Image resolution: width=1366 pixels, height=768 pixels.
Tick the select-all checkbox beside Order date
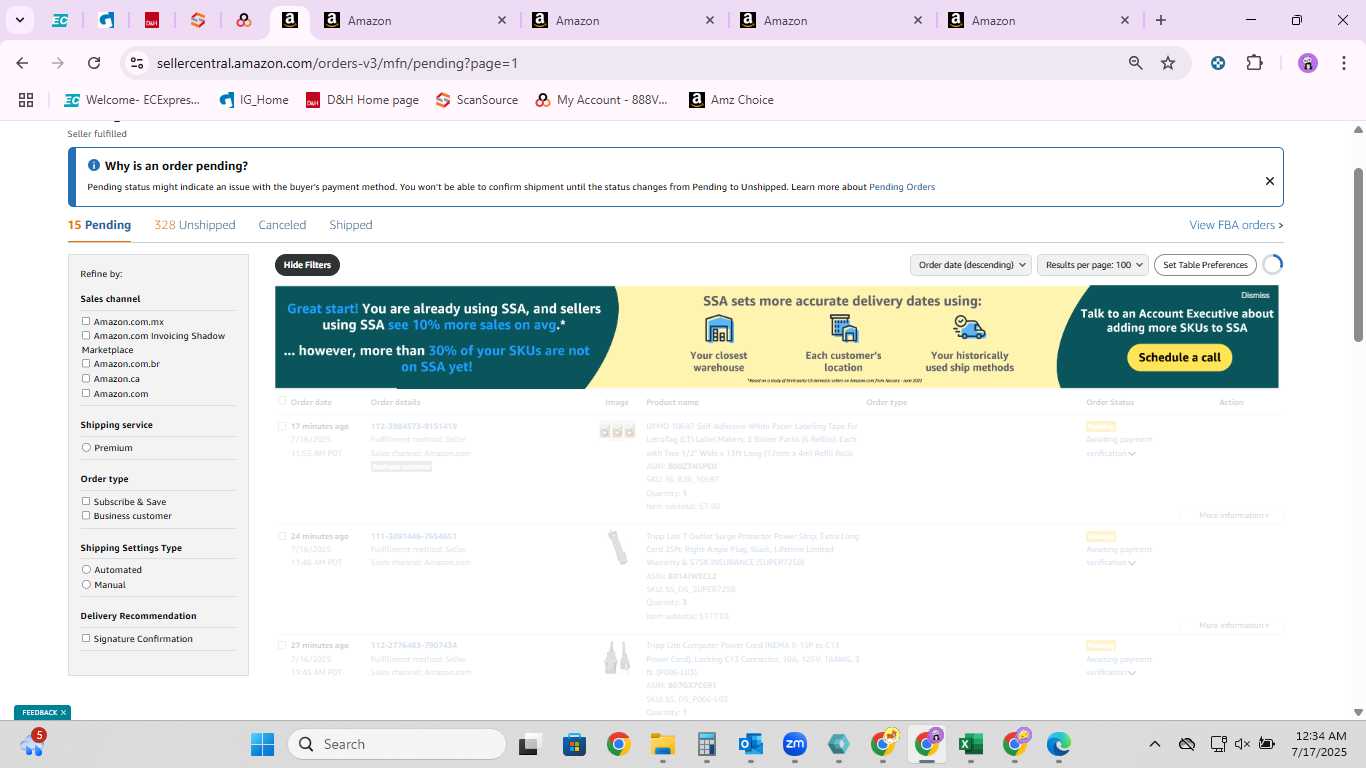pos(282,401)
